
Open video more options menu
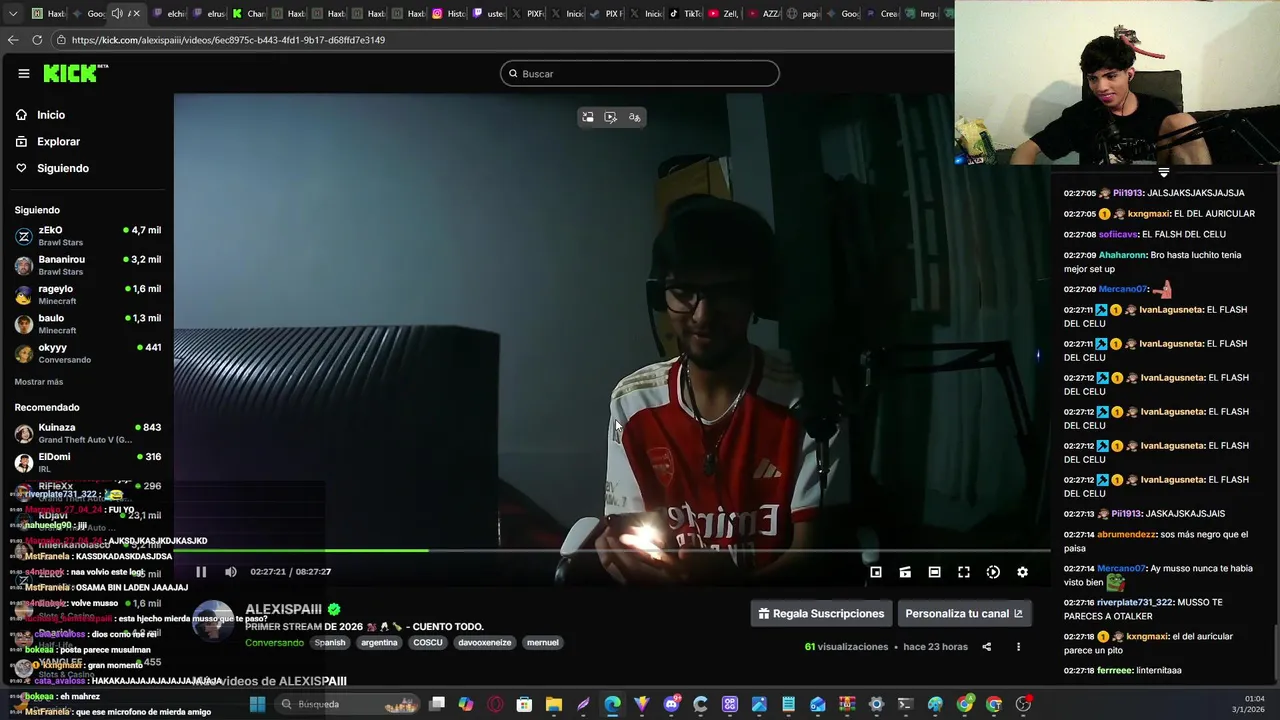click(1018, 647)
